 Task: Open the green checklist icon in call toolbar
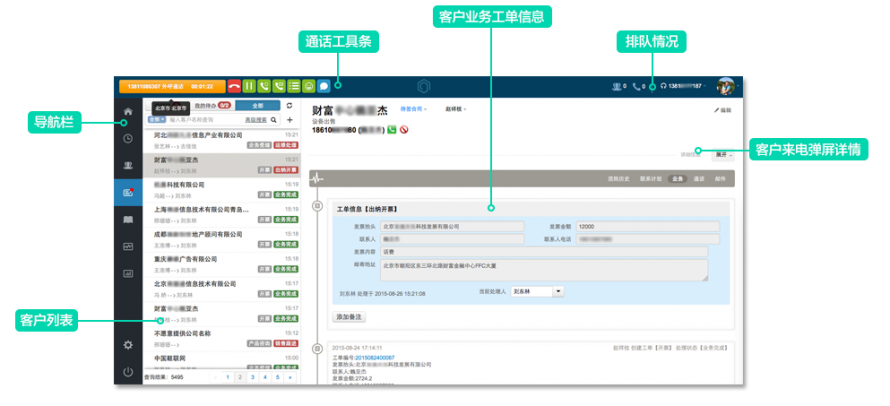[x=293, y=86]
